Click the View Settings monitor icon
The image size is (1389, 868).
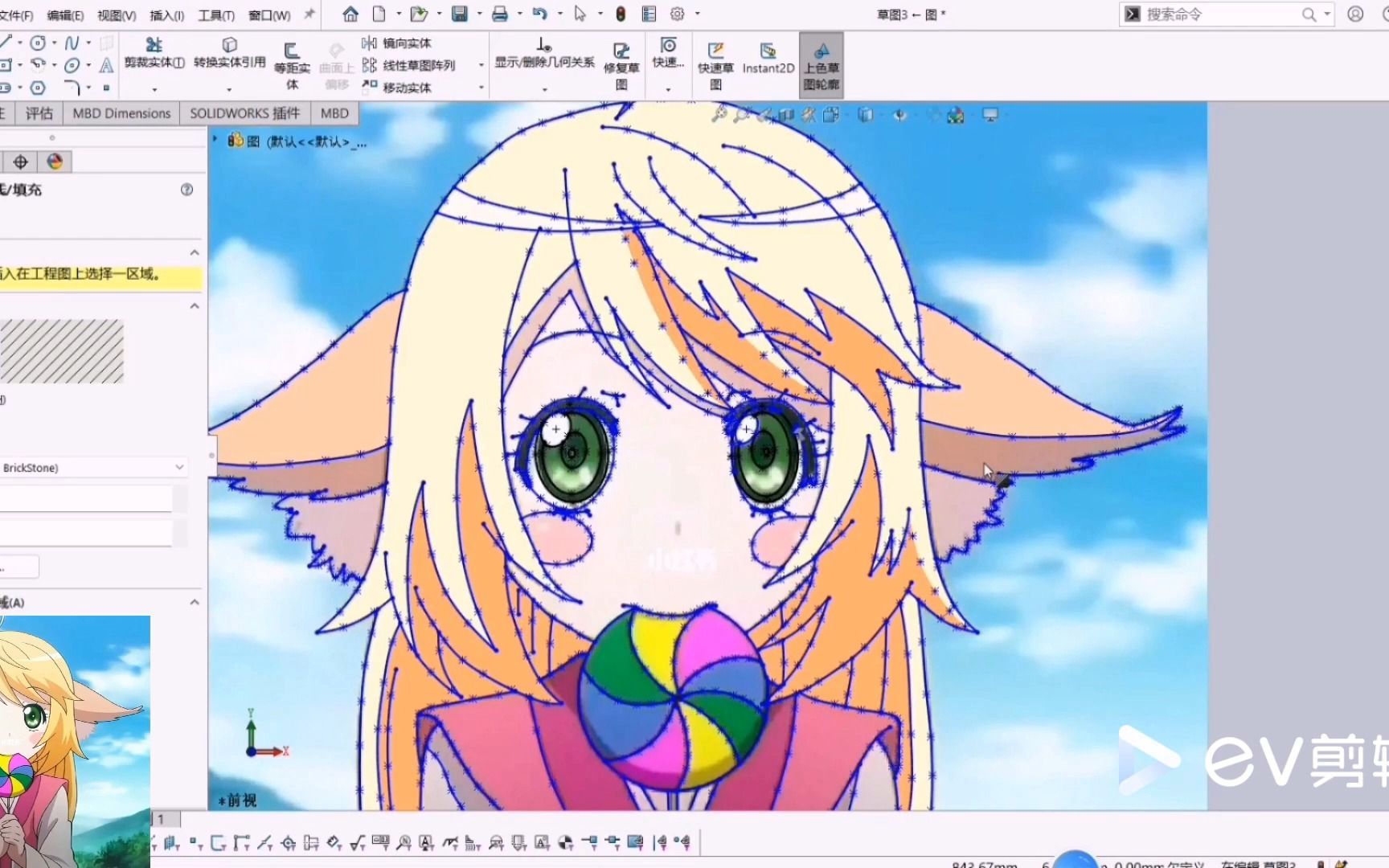coord(990,115)
